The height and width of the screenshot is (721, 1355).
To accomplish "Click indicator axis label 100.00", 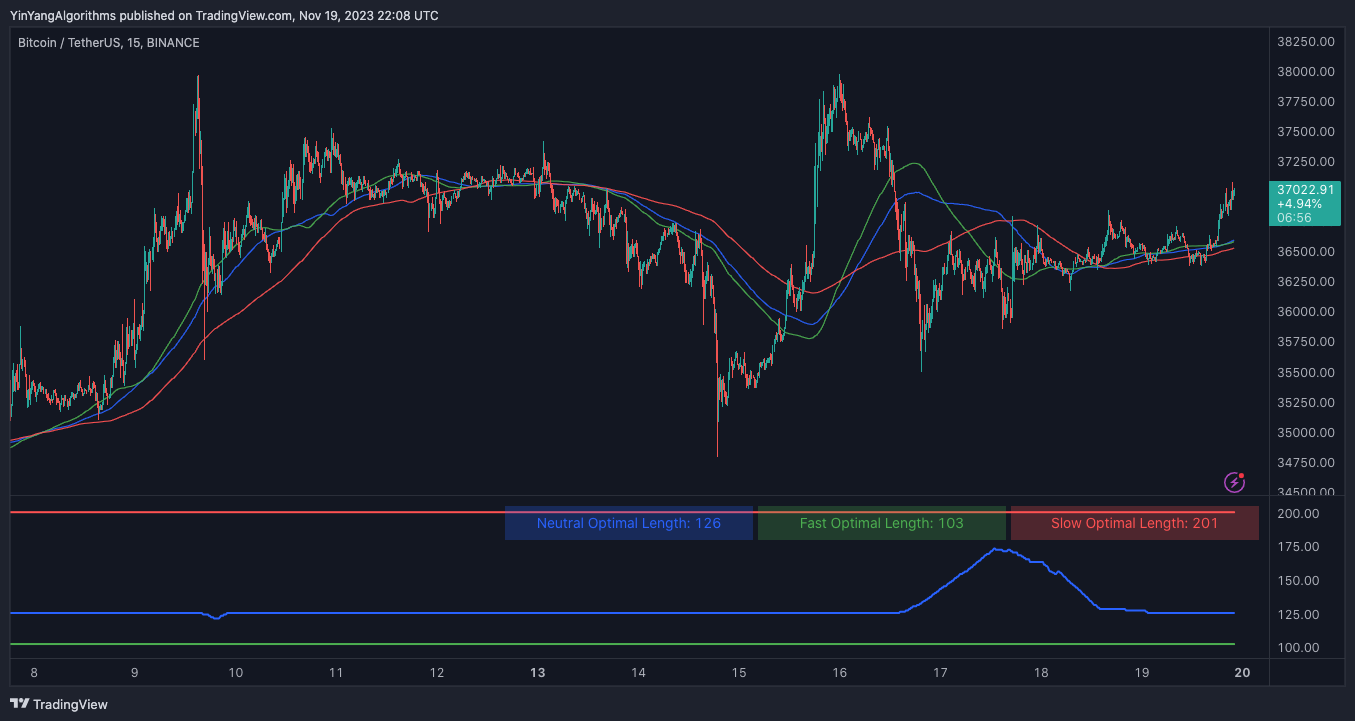I will (x=1298, y=648).
